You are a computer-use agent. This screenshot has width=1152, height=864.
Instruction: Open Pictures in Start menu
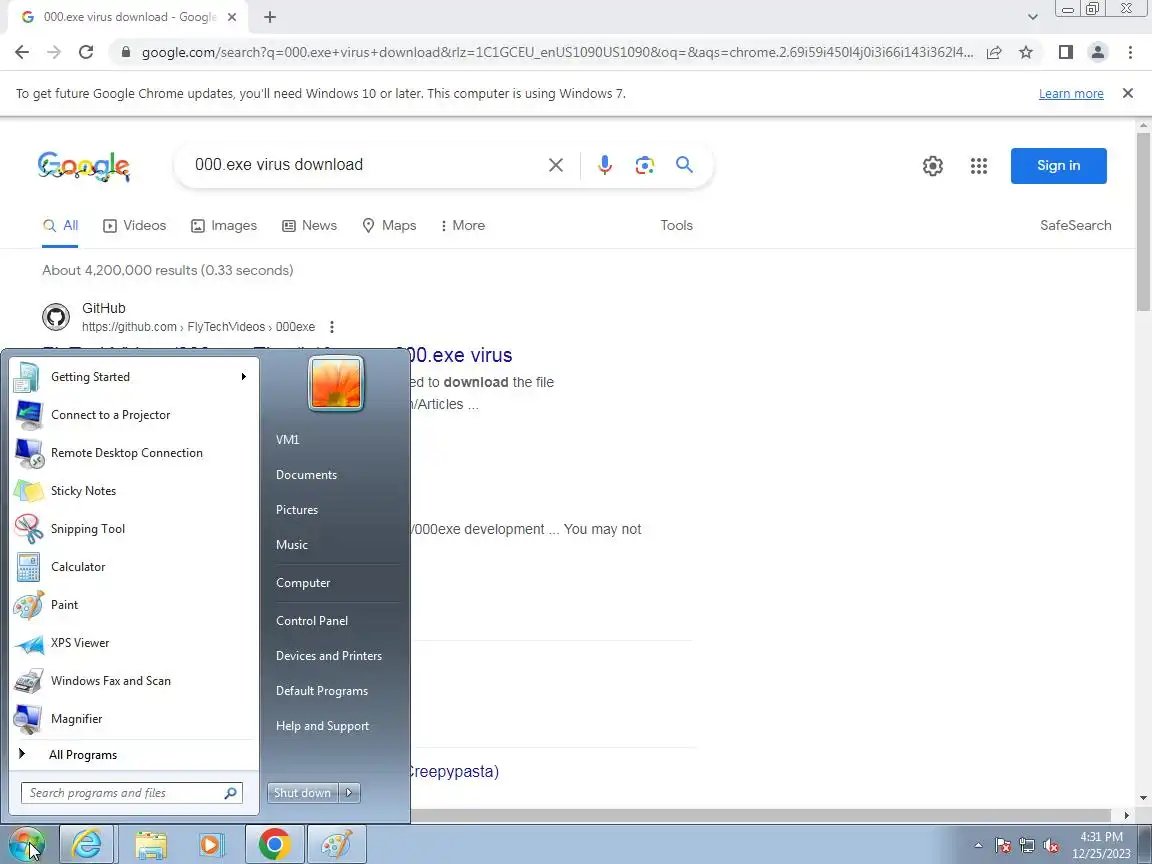point(297,510)
